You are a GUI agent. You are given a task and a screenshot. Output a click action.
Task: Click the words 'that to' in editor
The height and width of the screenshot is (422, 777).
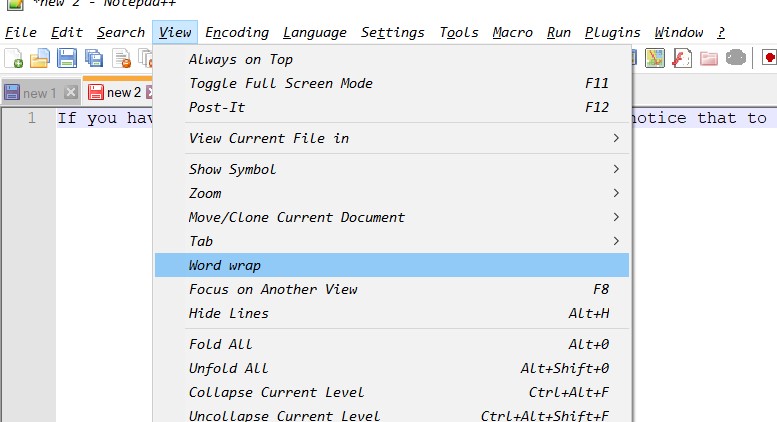(732, 118)
